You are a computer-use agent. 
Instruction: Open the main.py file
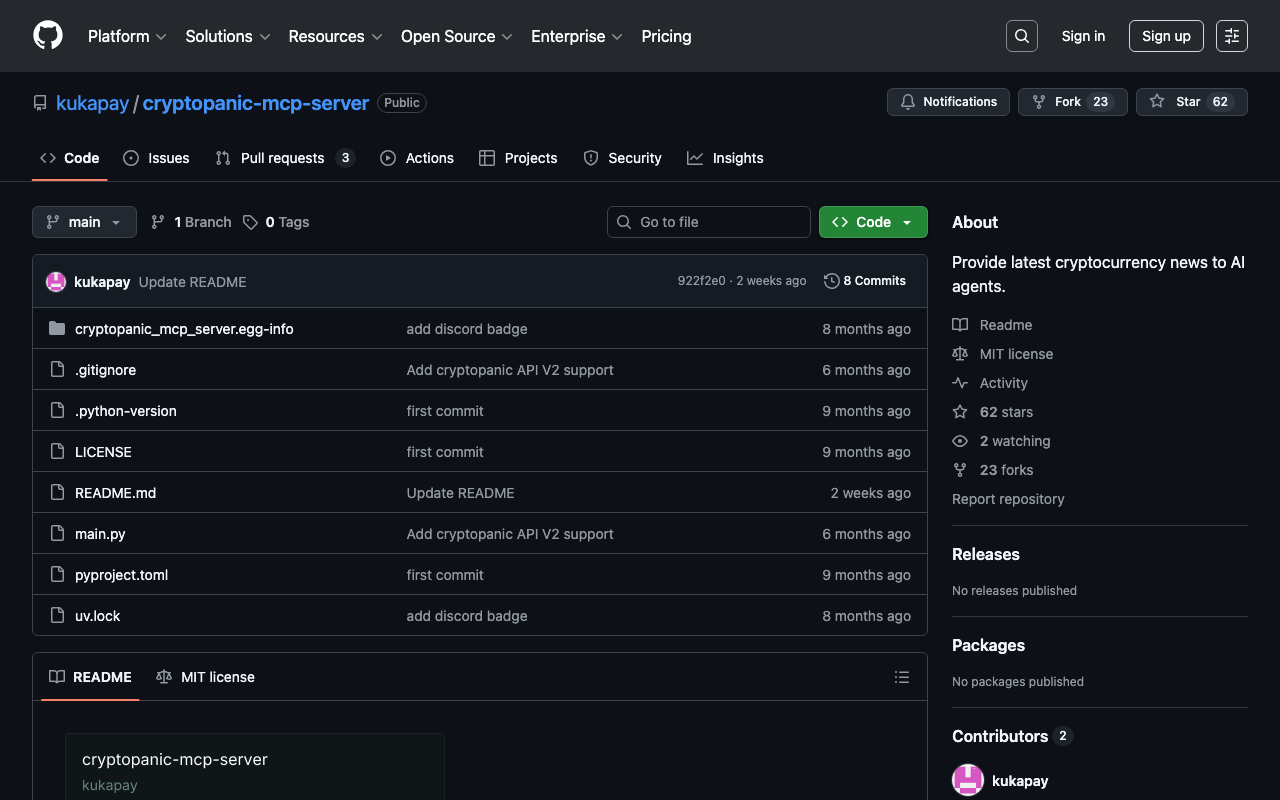click(100, 534)
